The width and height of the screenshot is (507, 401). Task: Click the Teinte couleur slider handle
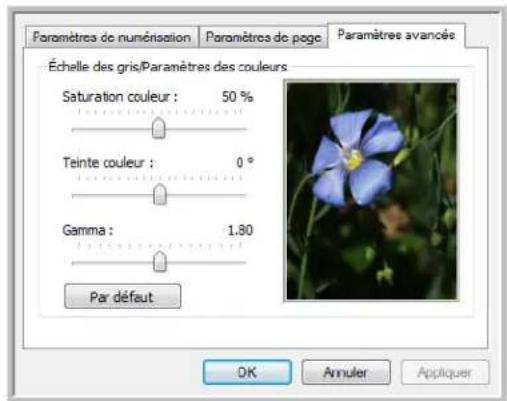[x=160, y=194]
